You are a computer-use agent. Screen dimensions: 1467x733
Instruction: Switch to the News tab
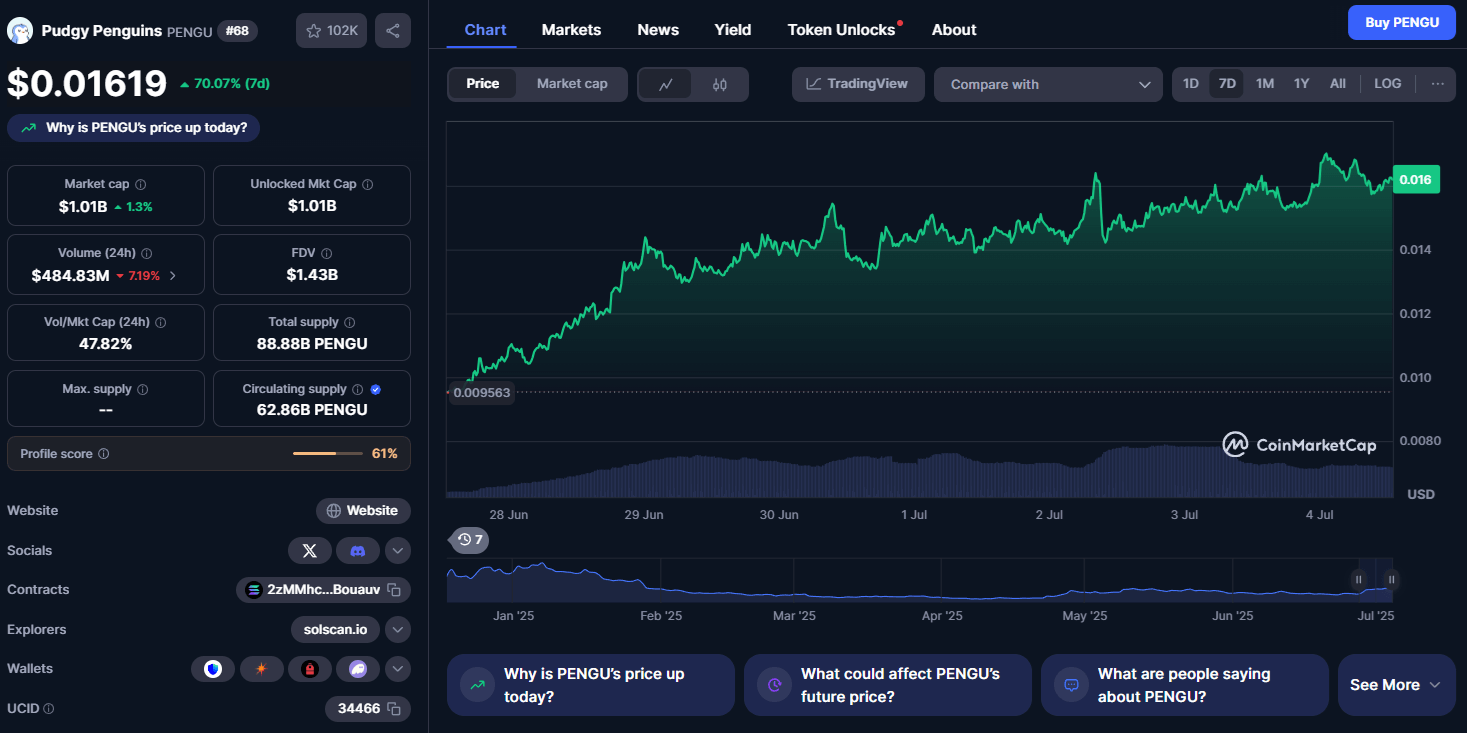[658, 30]
